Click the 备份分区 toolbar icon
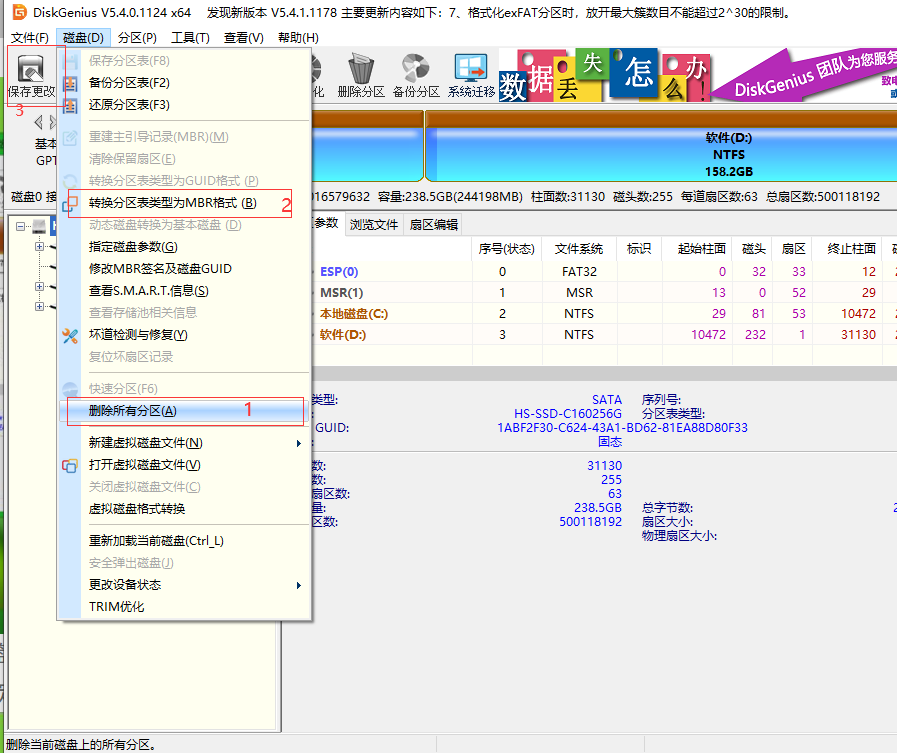Image resolution: width=897 pixels, height=753 pixels. click(416, 73)
